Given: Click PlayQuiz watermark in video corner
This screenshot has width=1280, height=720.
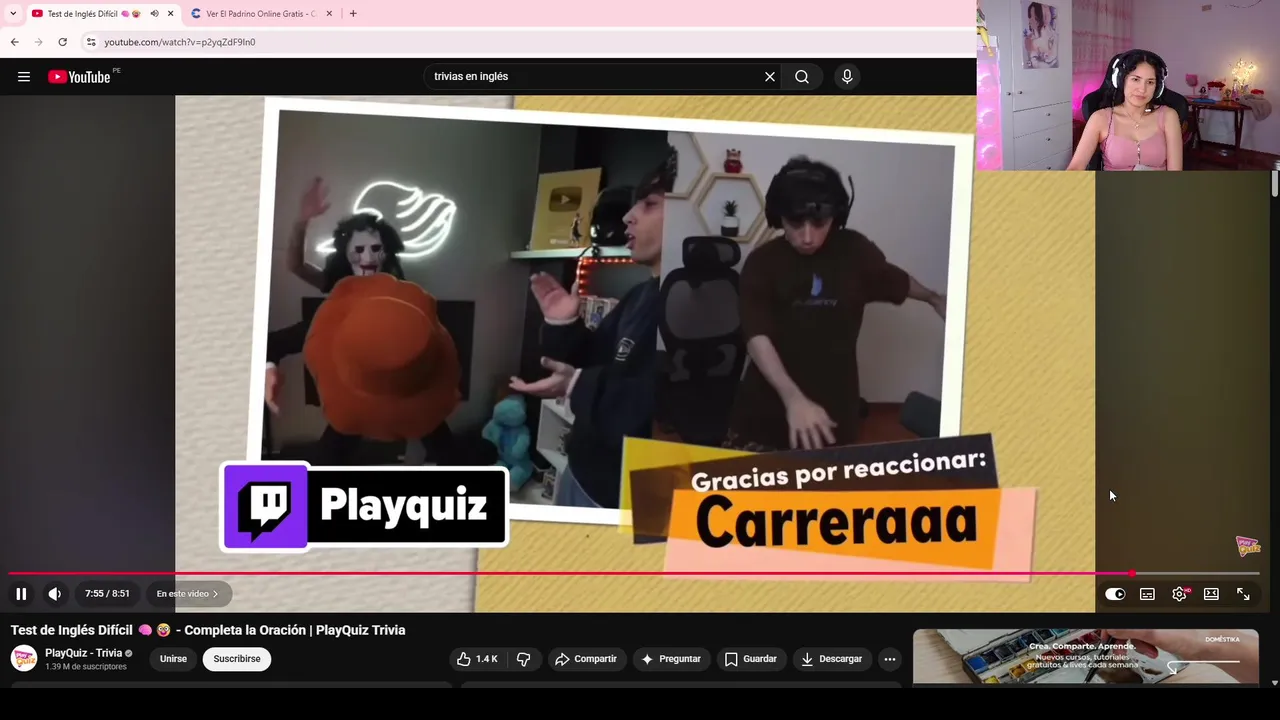Looking at the screenshot, I should (x=1248, y=546).
